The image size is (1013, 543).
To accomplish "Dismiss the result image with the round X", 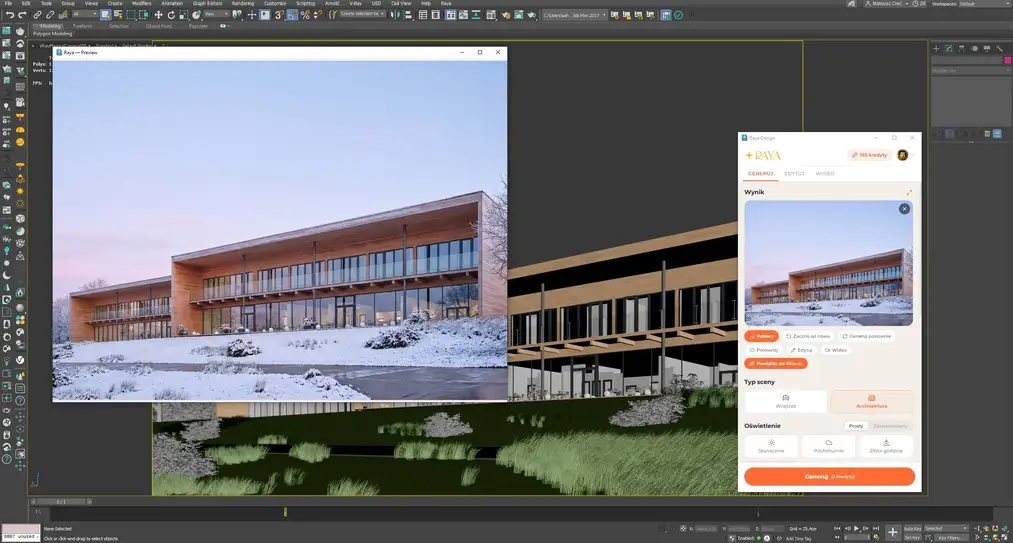I will [x=904, y=209].
